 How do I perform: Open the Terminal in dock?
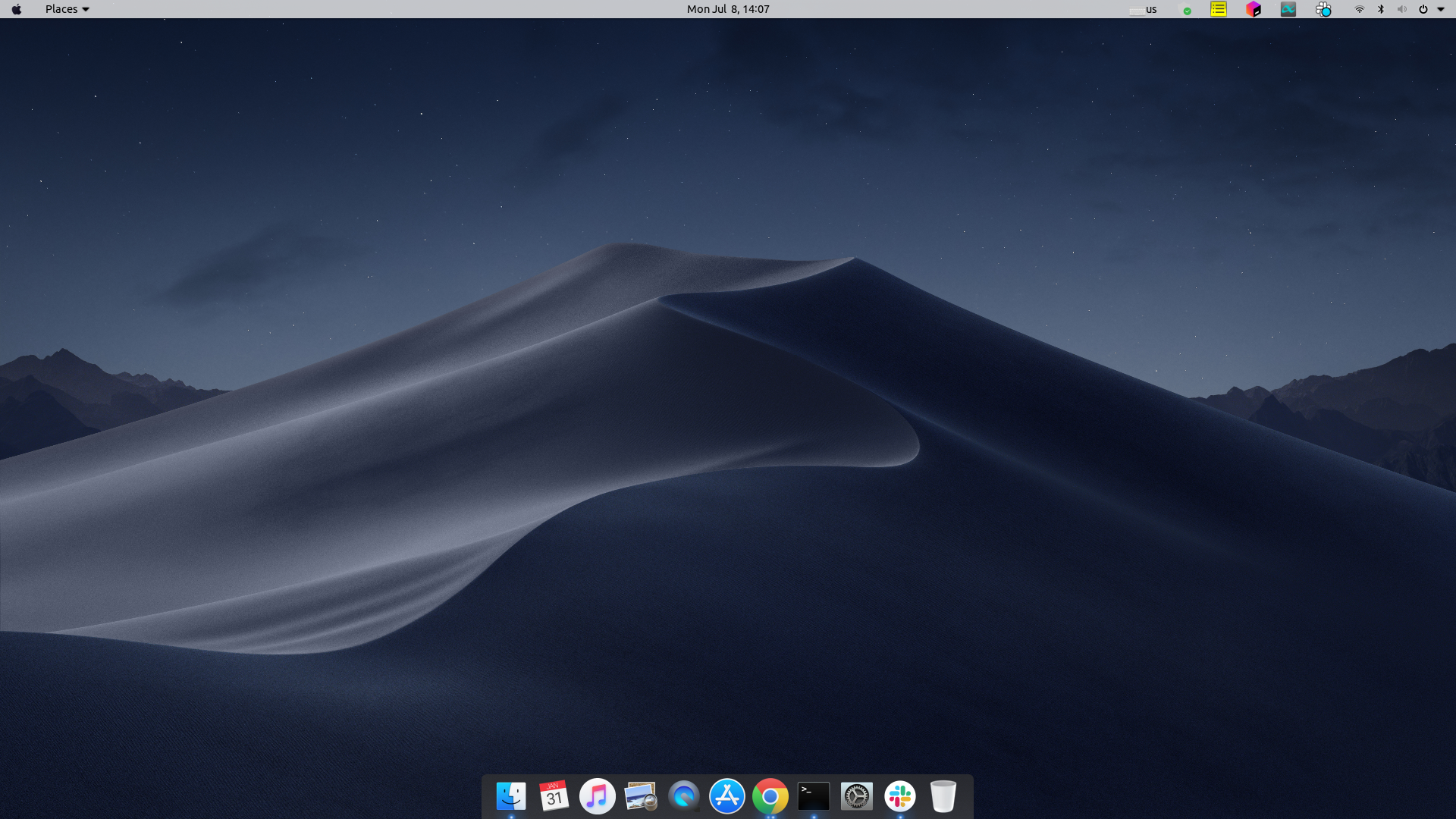pos(814,796)
